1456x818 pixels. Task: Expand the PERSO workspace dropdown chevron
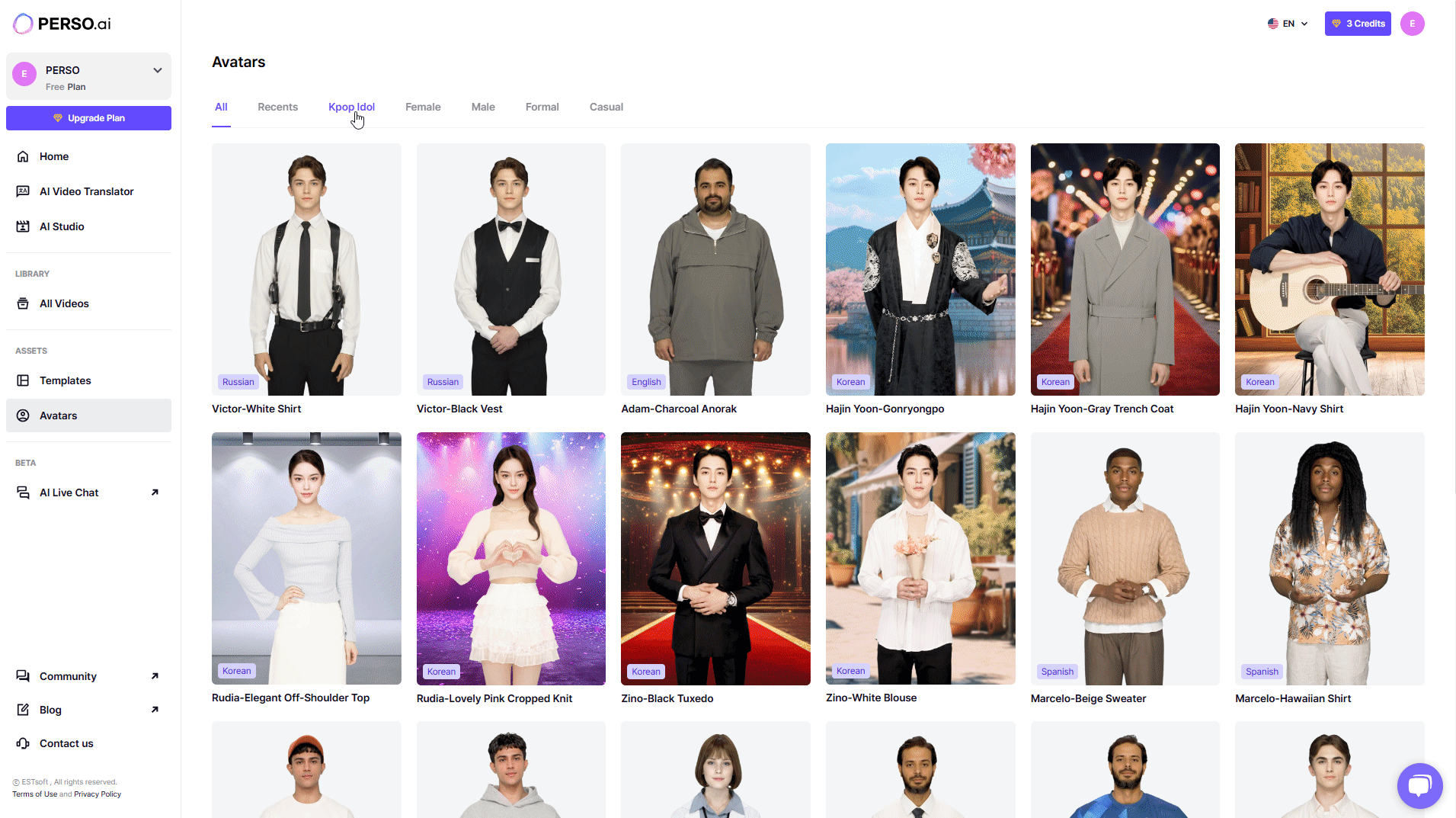158,70
